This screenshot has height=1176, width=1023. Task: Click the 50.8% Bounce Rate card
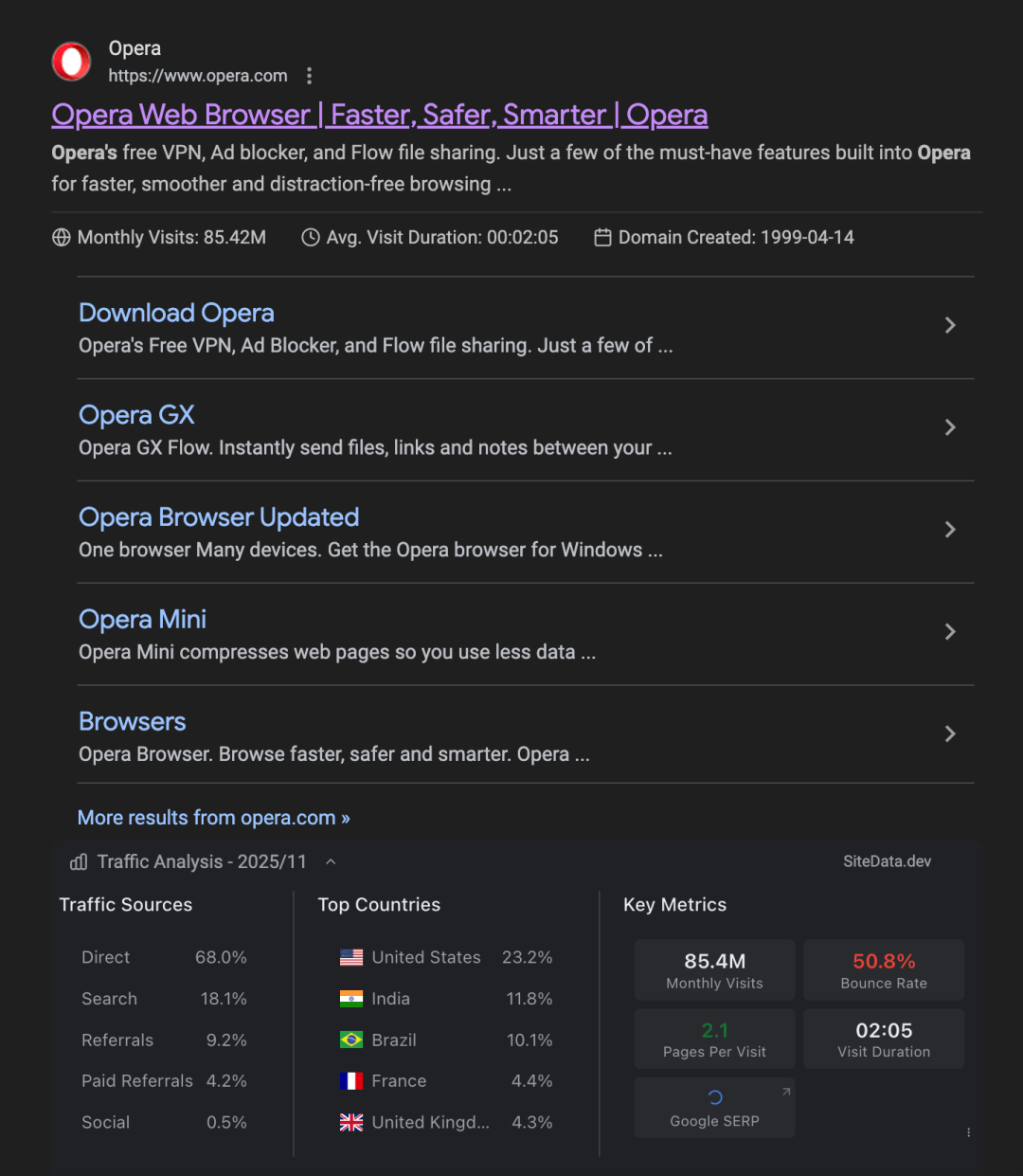click(x=884, y=970)
